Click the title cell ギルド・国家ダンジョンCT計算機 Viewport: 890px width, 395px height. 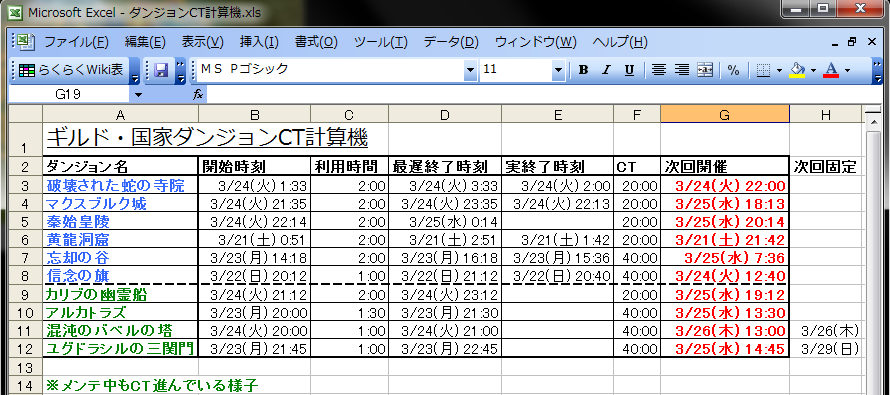click(x=207, y=137)
